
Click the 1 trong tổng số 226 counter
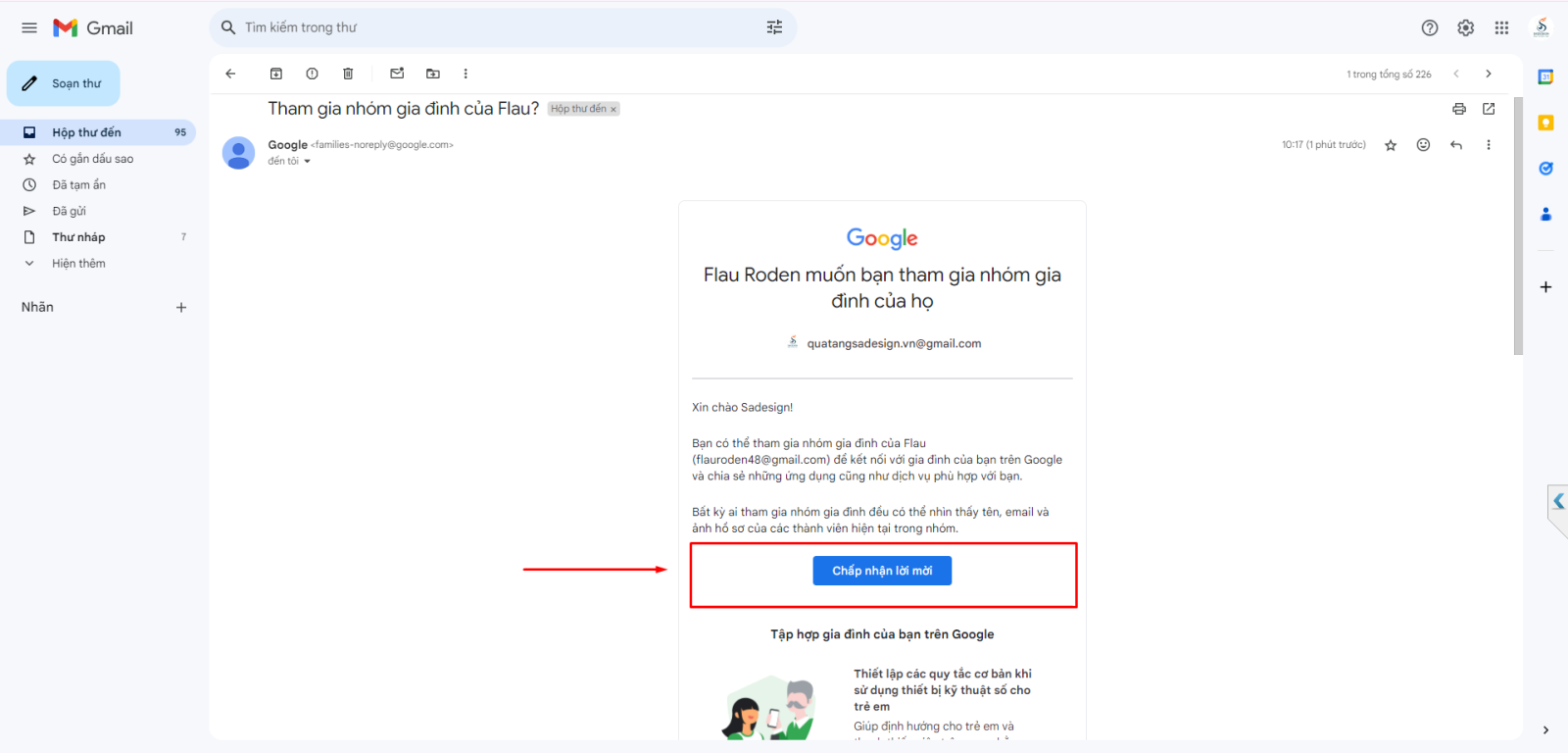pyautogui.click(x=1389, y=75)
